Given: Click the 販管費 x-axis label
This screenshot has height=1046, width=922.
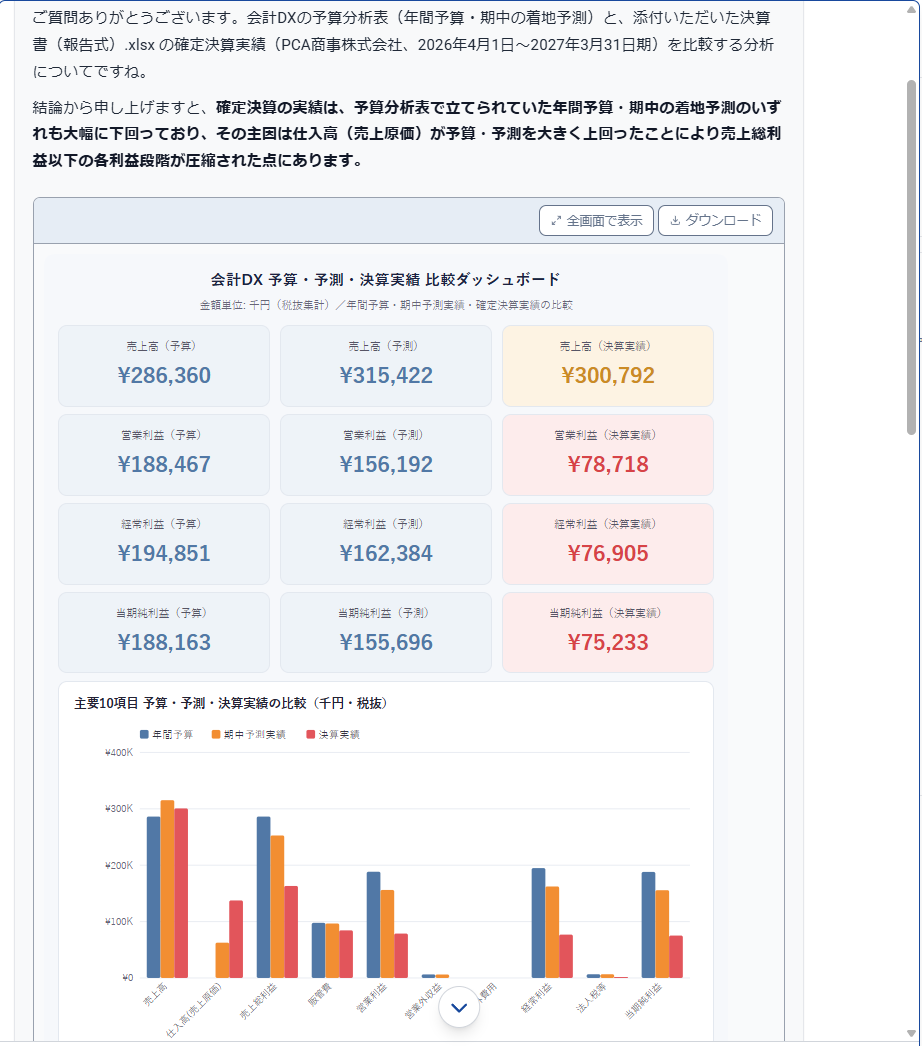Looking at the screenshot, I should click(320, 993).
